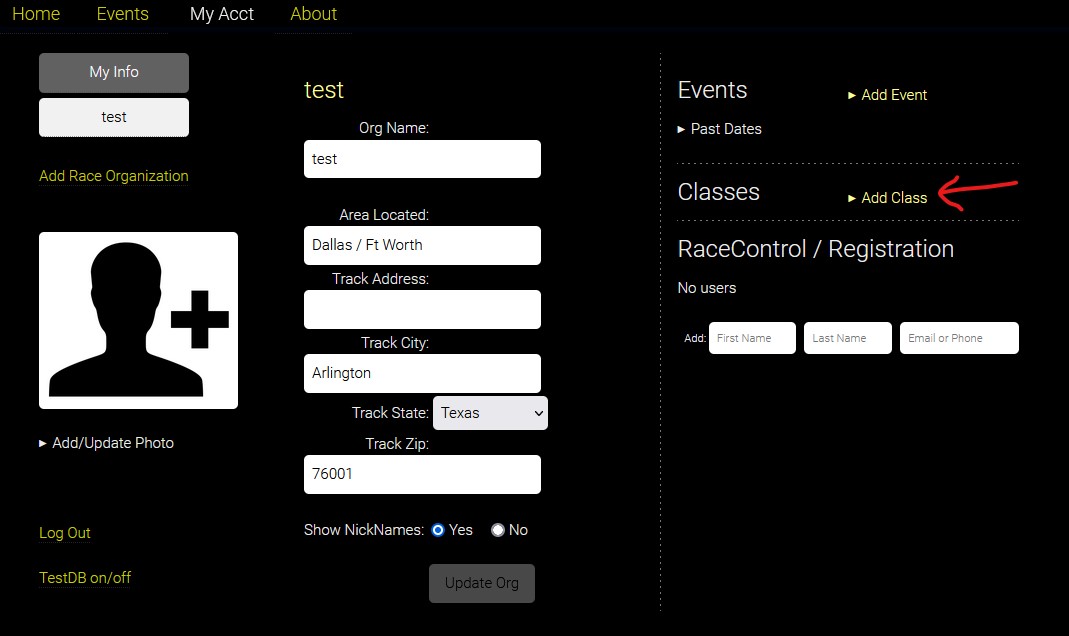Focus the Track Address input field

tap(422, 309)
